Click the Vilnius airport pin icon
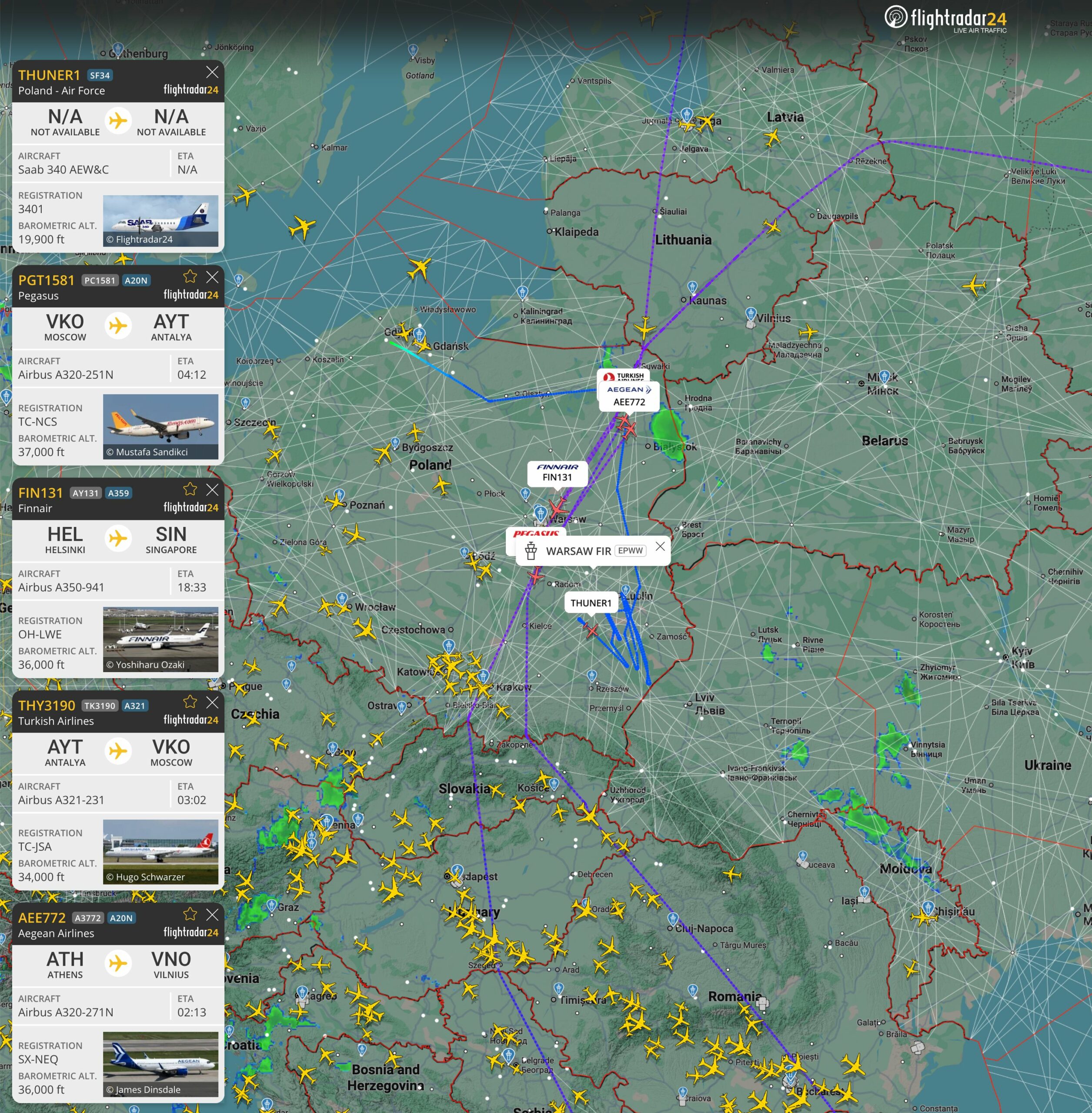This screenshot has width=1092, height=1113. (x=751, y=313)
